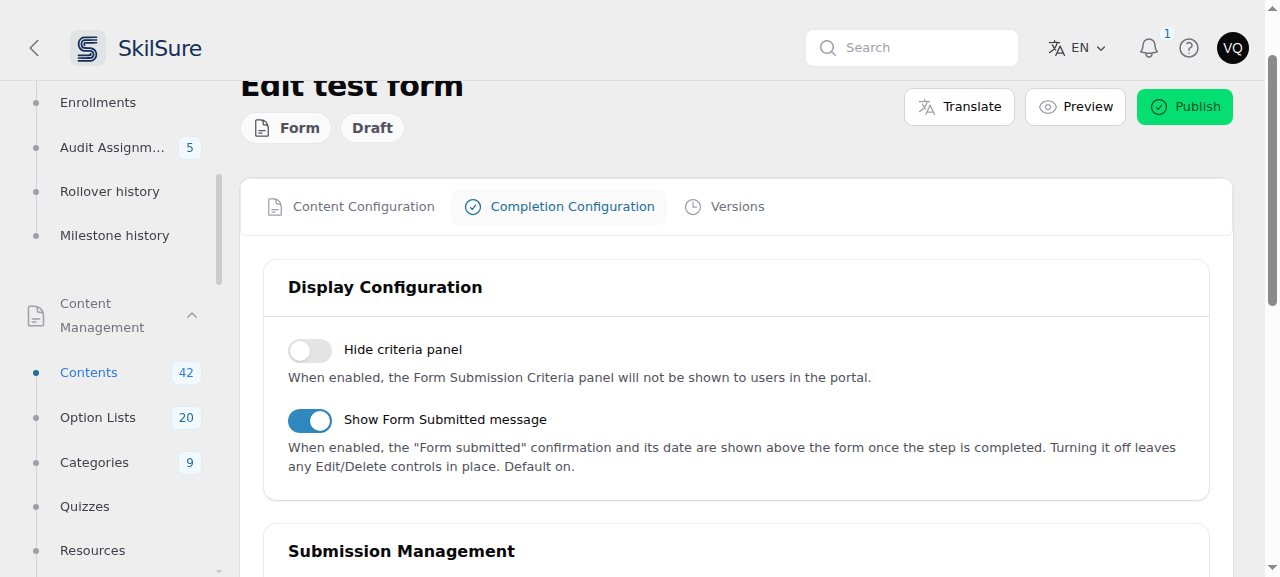Screen dimensions: 1280x577
Task: Click the clock icon on Versions tab
Action: pos(693,207)
